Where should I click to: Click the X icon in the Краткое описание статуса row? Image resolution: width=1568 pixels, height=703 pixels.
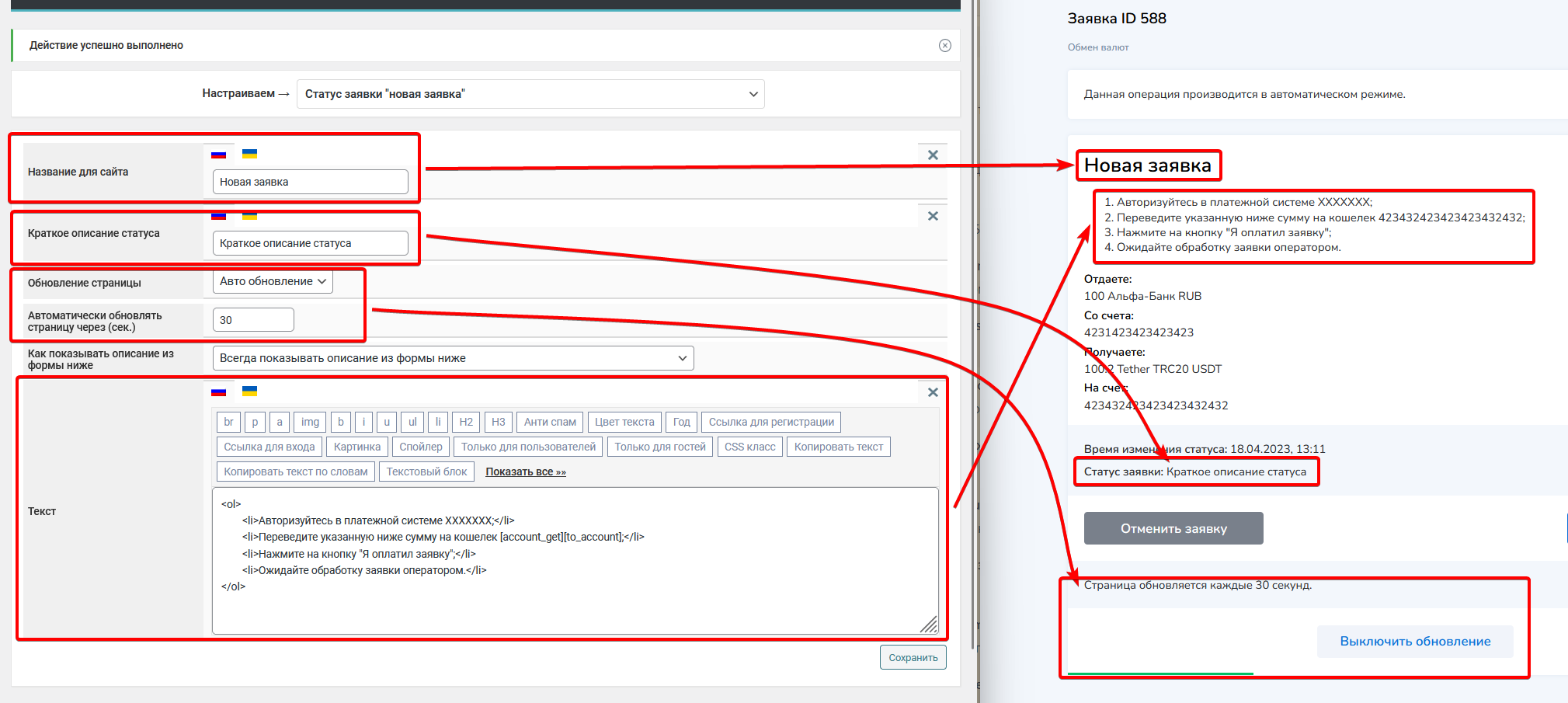tap(933, 216)
